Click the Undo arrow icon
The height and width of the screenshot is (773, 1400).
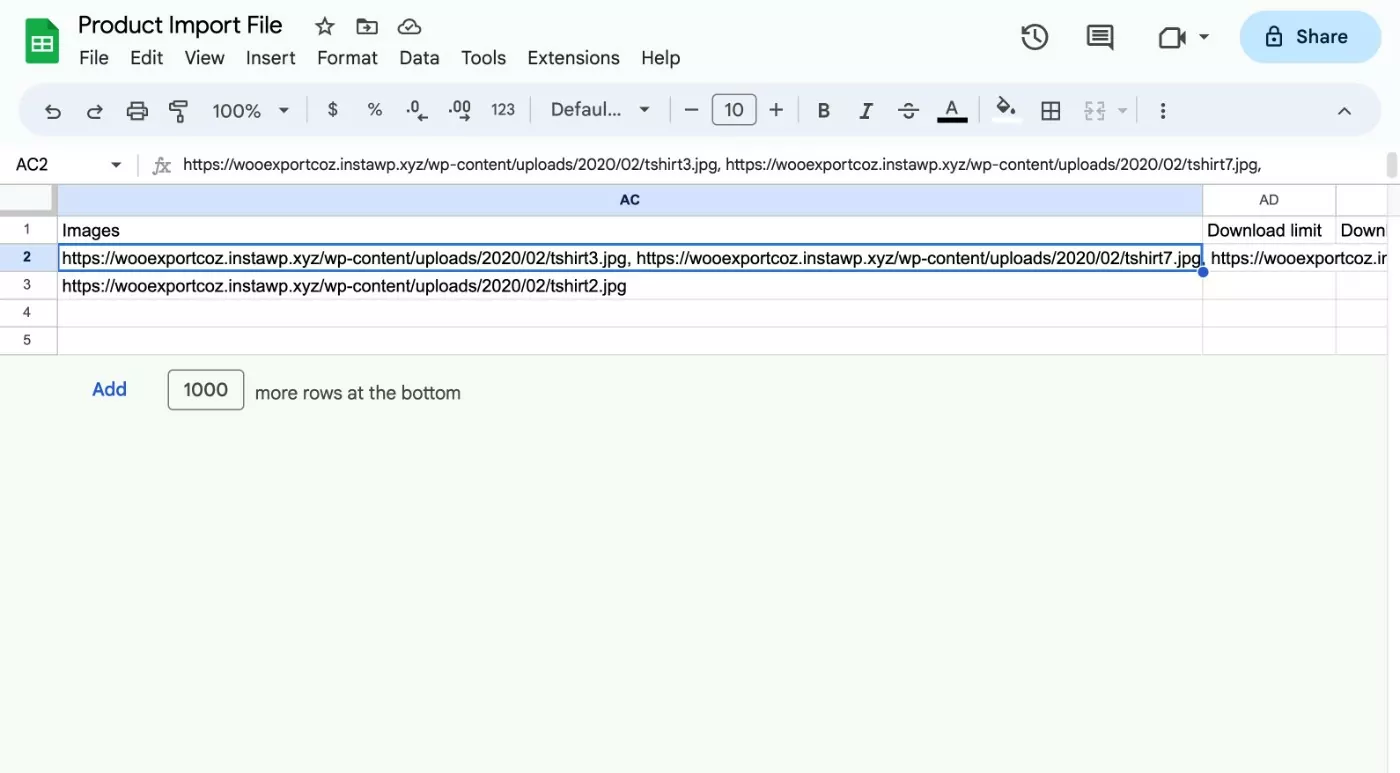coord(53,111)
